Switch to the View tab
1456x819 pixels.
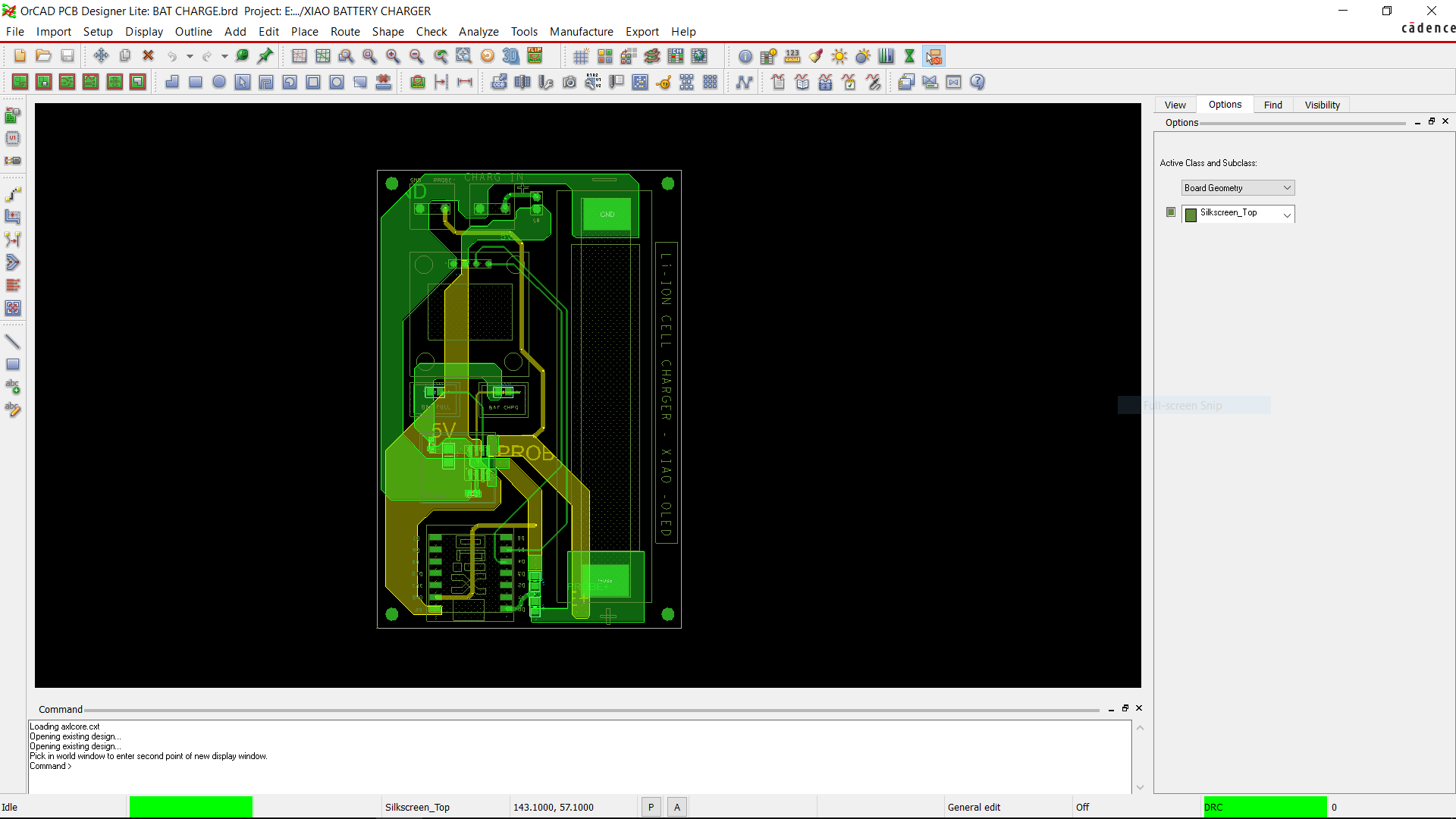pos(1175,105)
